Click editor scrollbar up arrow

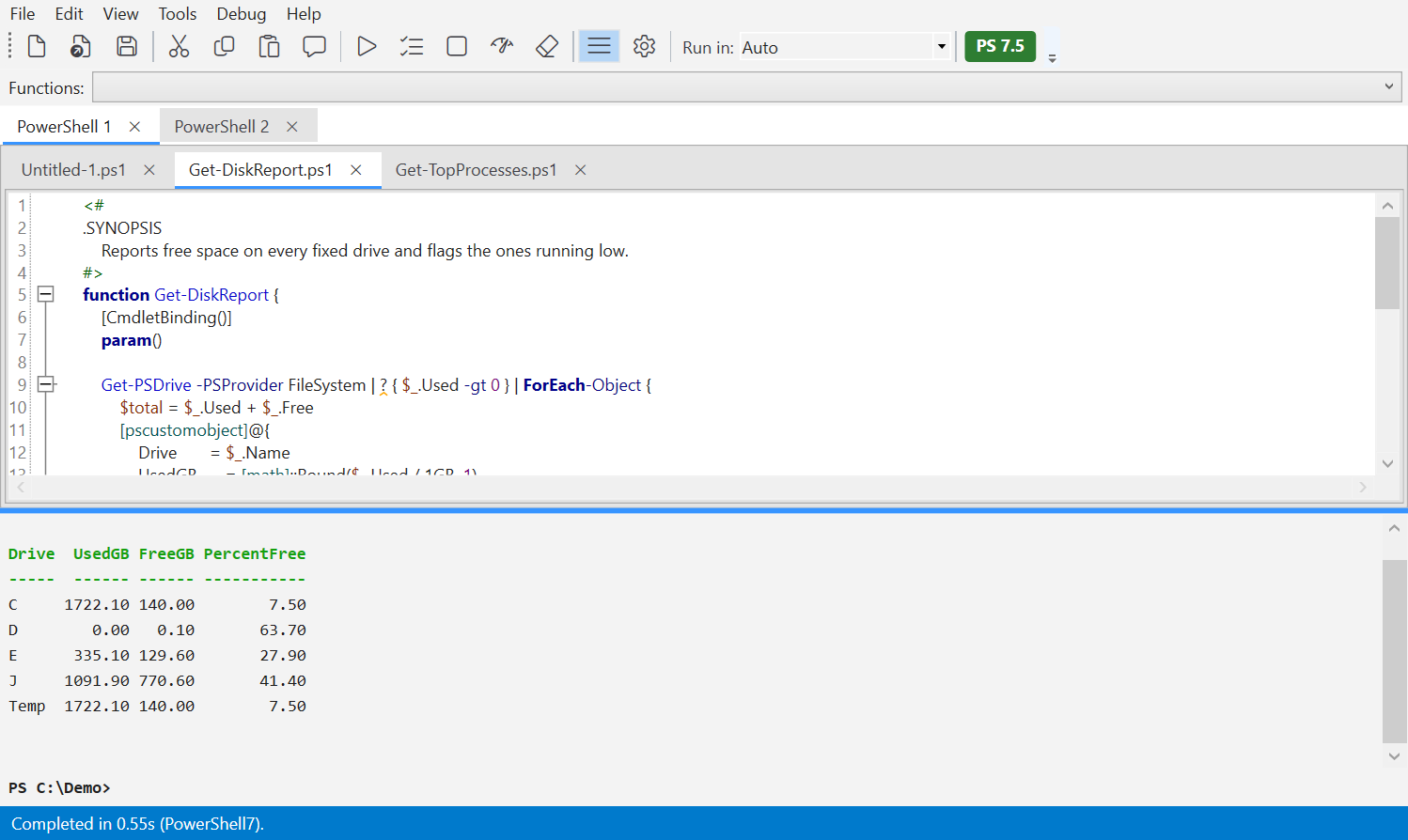click(1387, 205)
